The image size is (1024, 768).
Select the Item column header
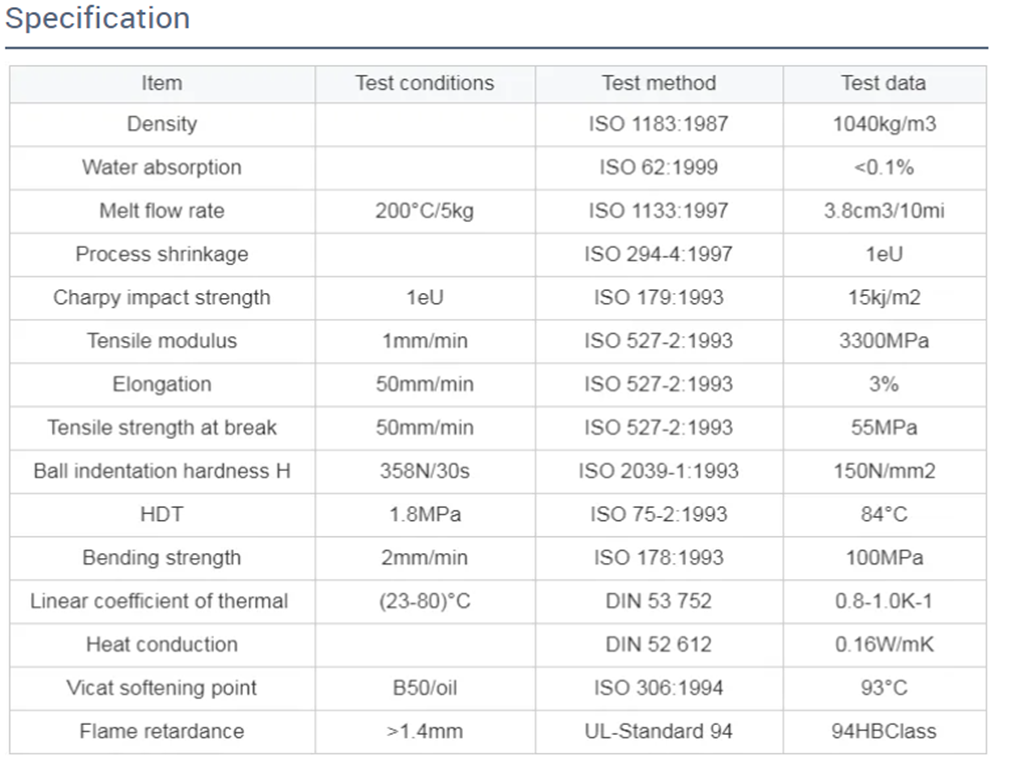coord(161,83)
